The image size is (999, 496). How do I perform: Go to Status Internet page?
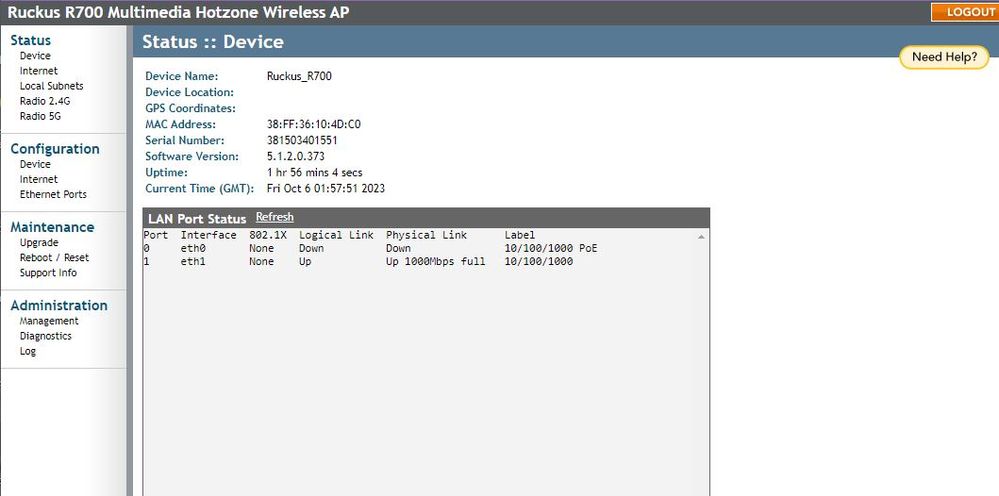[x=39, y=71]
